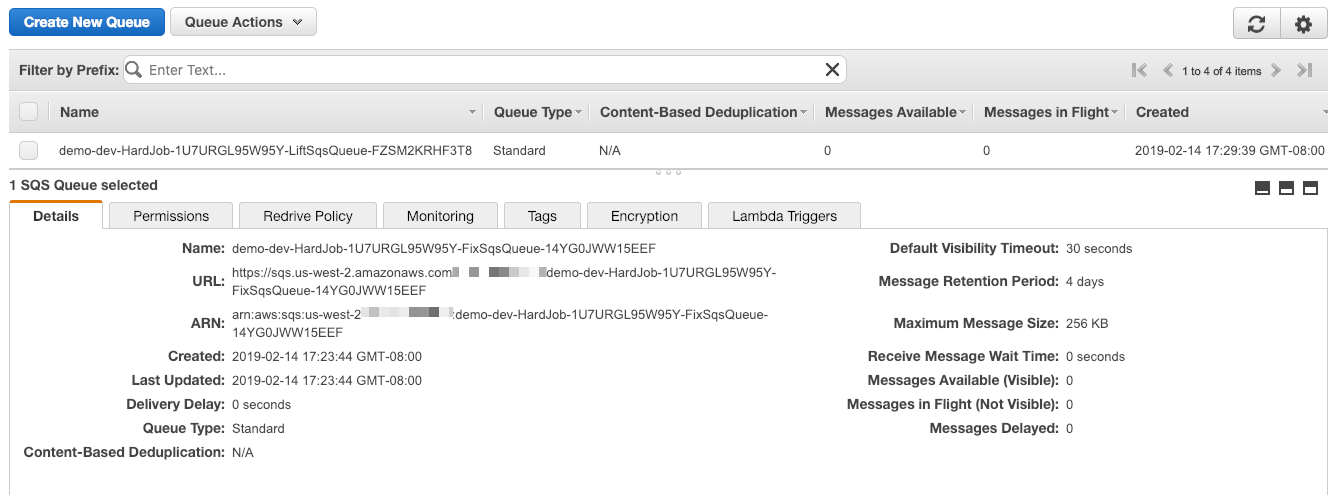
Task: Grab the pane resize handle dots
Action: tap(668, 172)
